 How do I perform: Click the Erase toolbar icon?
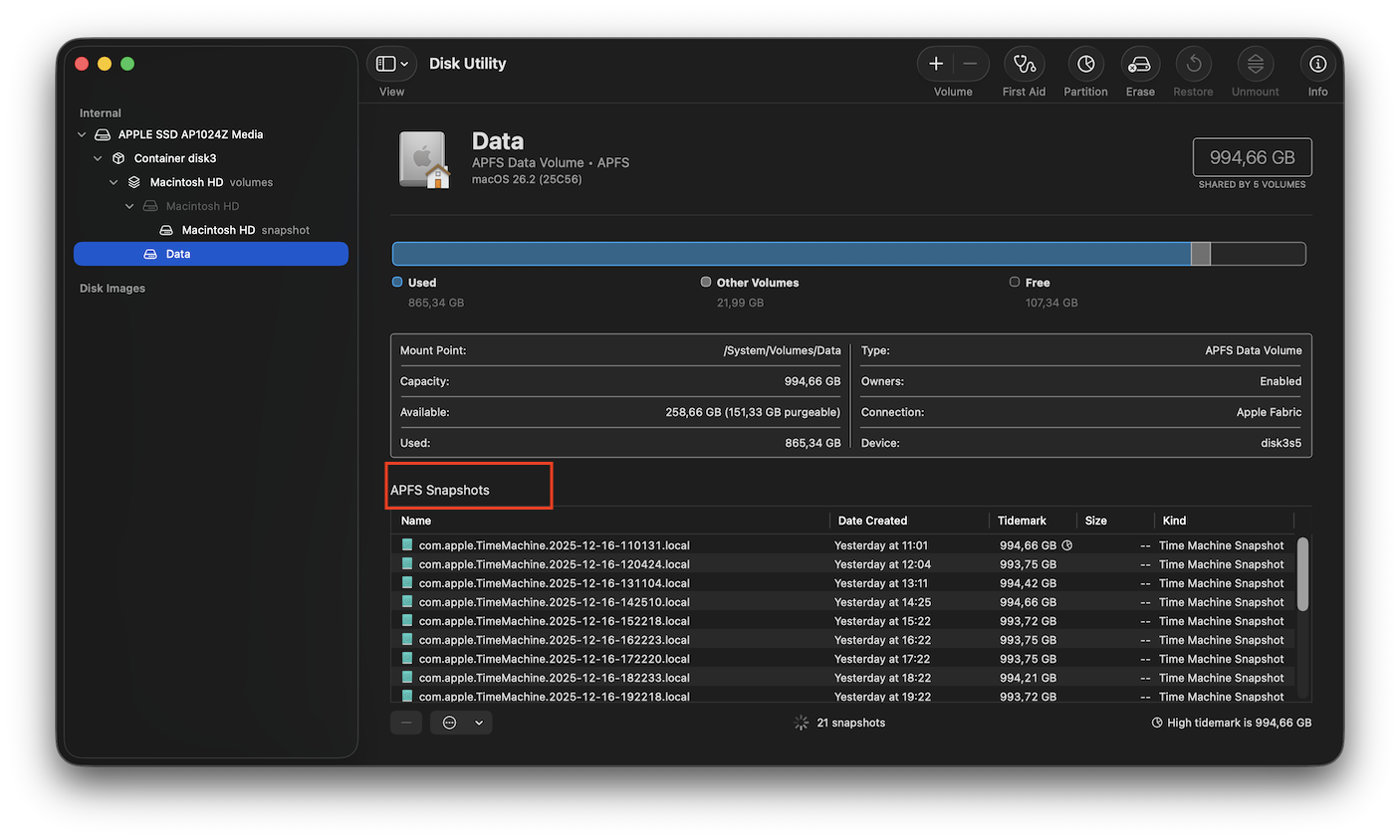pyautogui.click(x=1140, y=65)
